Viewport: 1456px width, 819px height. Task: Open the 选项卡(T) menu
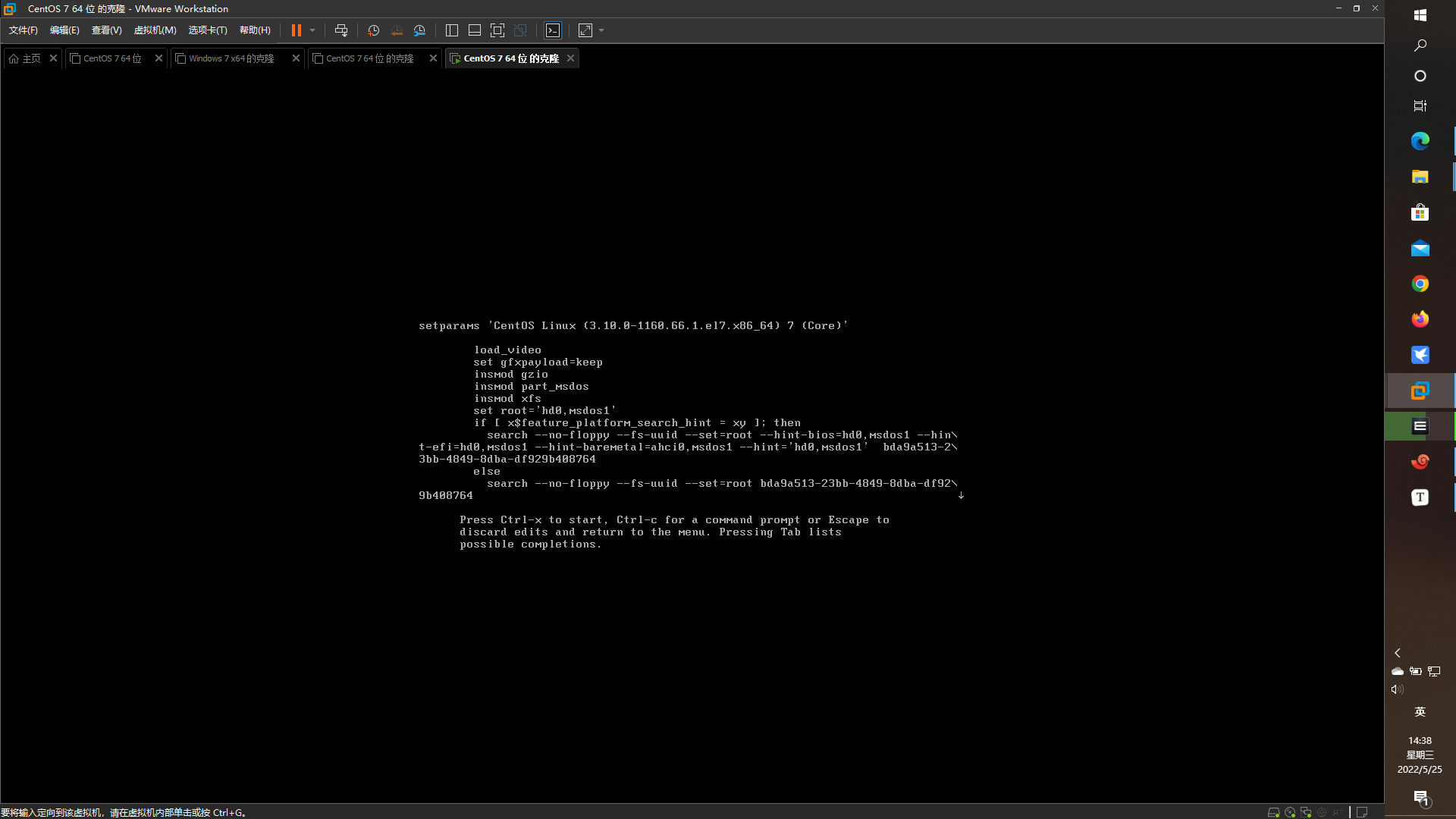click(208, 30)
